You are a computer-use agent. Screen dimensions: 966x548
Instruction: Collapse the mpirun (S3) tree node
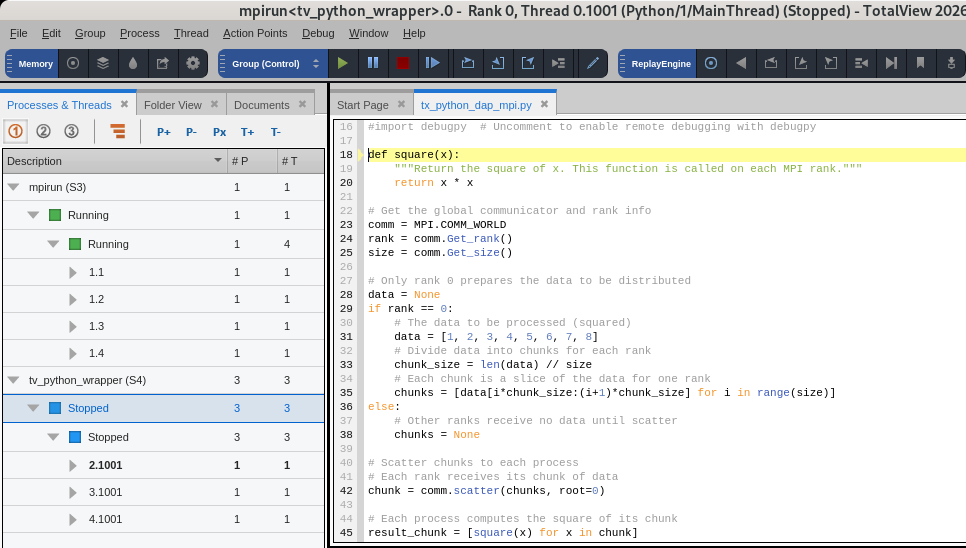coord(14,187)
